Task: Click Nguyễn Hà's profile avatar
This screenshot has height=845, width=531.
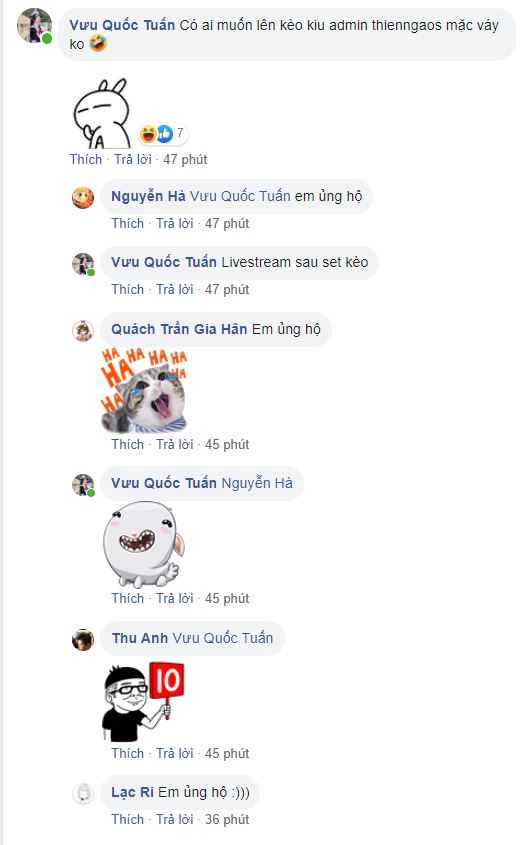Action: click(83, 197)
